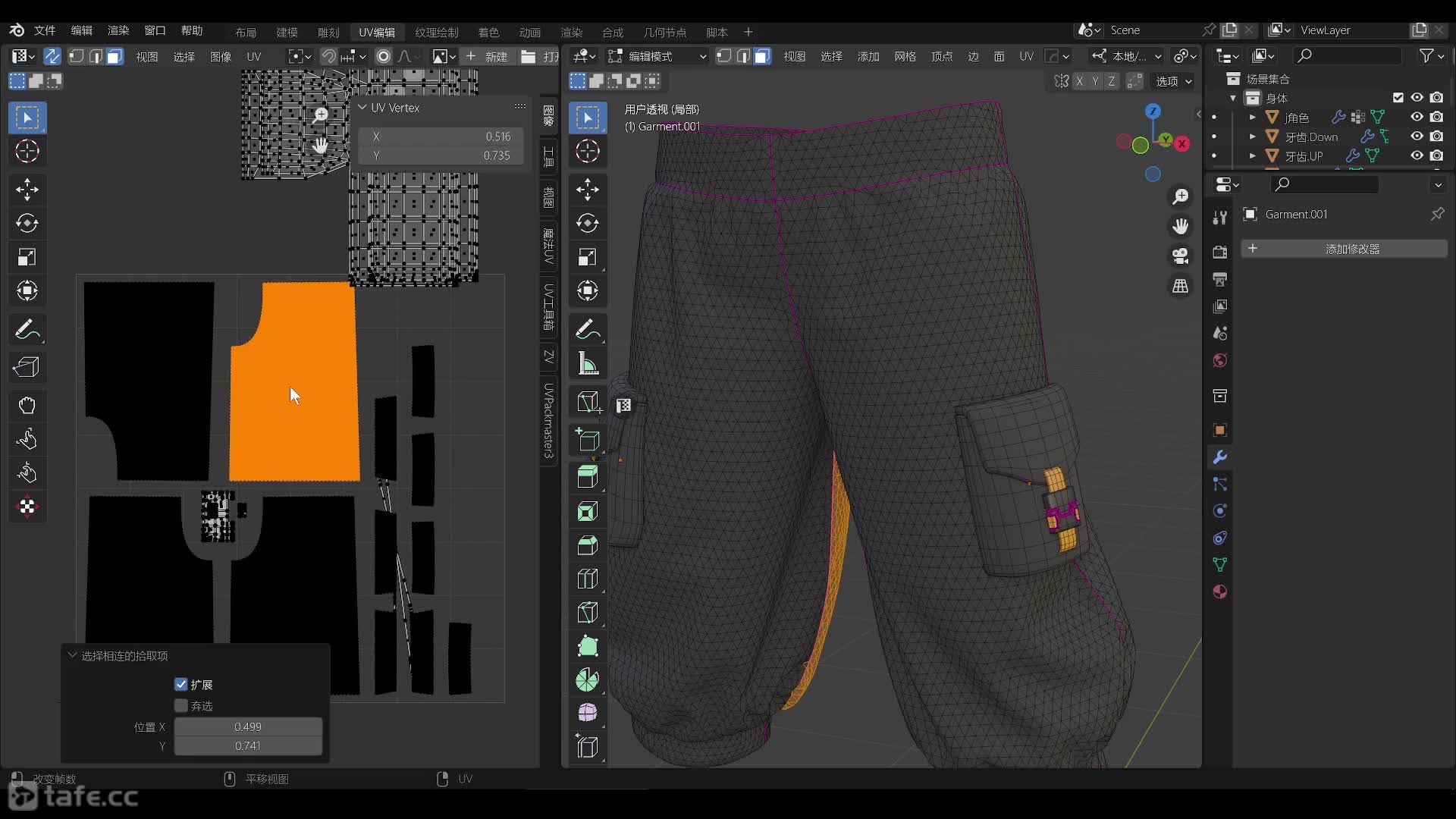Click the 添加修改器 button
The image size is (1456, 819).
[1344, 249]
